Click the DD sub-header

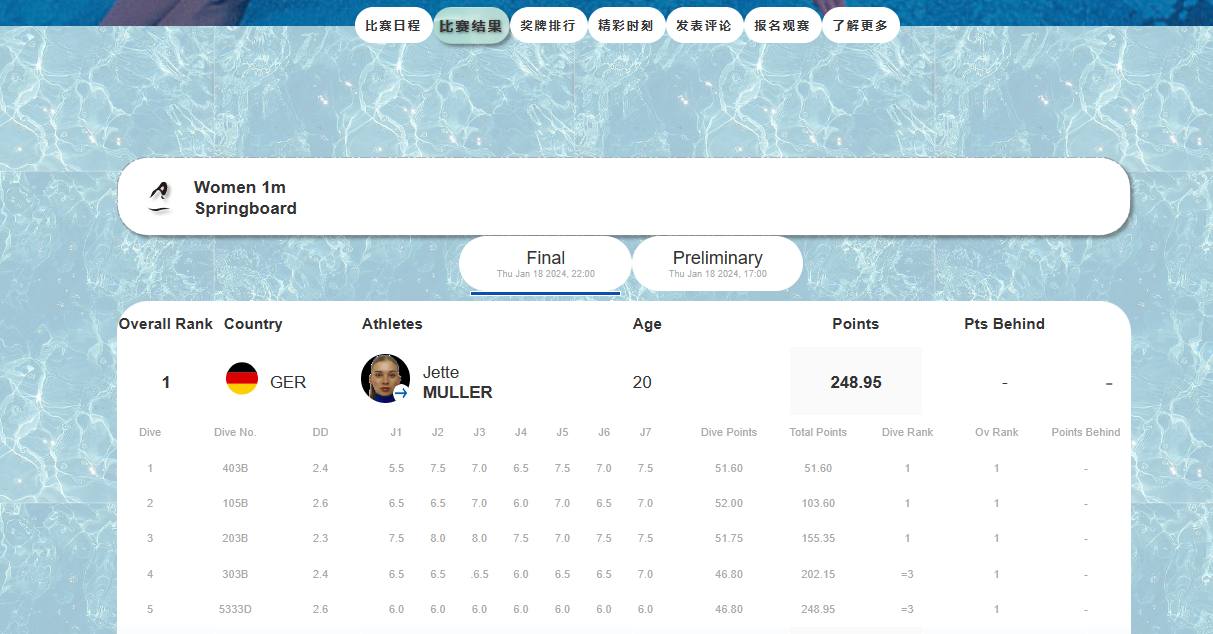tap(320, 432)
